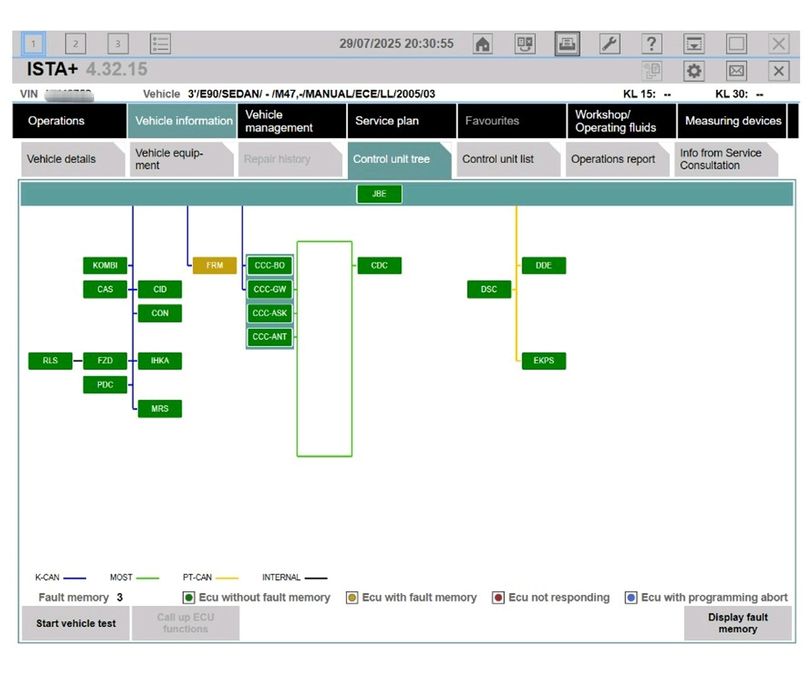Image resolution: width=811 pixels, height=699 pixels.
Task: Select the PDC control unit
Action: [x=105, y=384]
